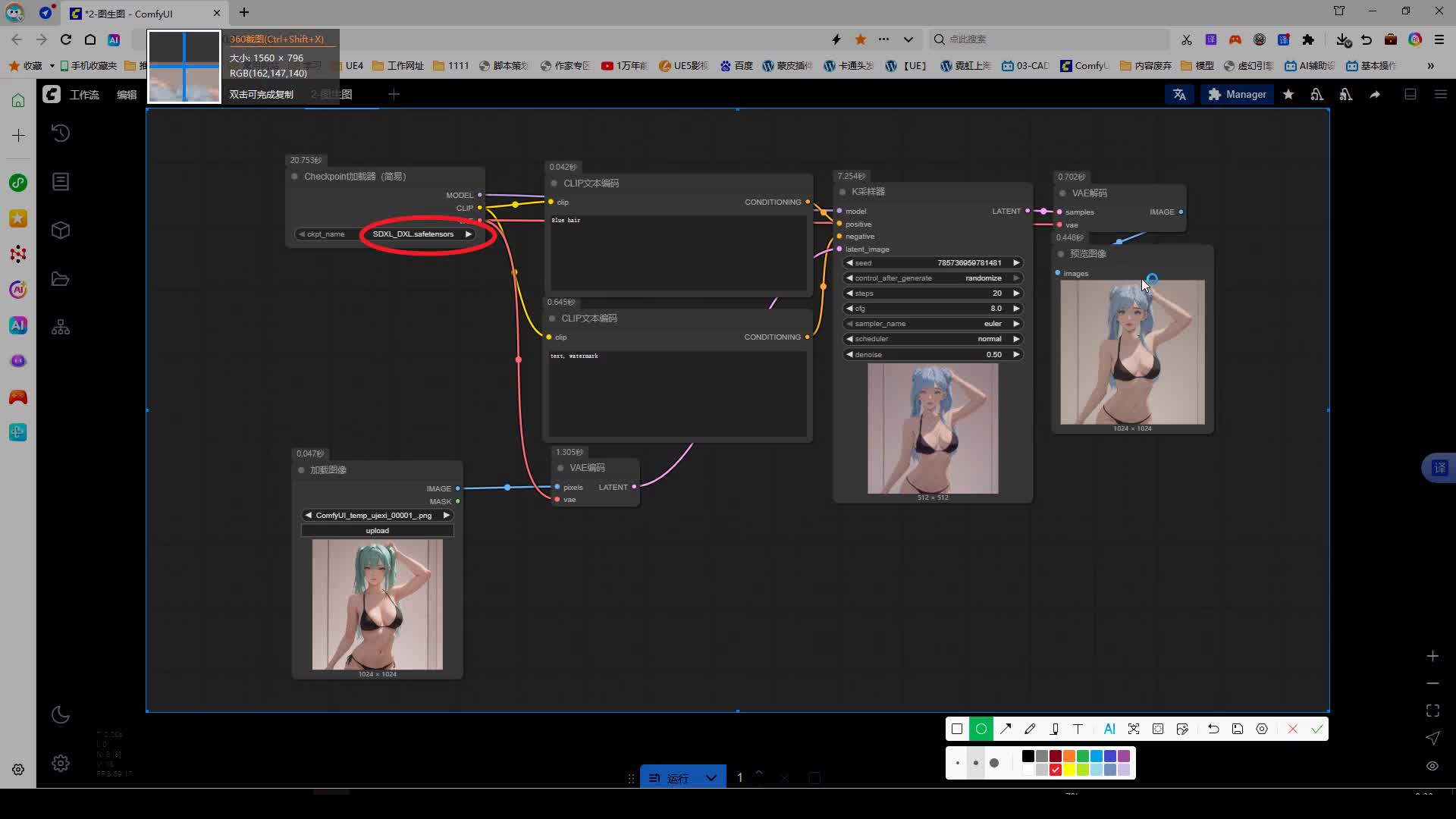Click the rectangle shape tool
The height and width of the screenshot is (819, 1456).
pyautogui.click(x=957, y=729)
